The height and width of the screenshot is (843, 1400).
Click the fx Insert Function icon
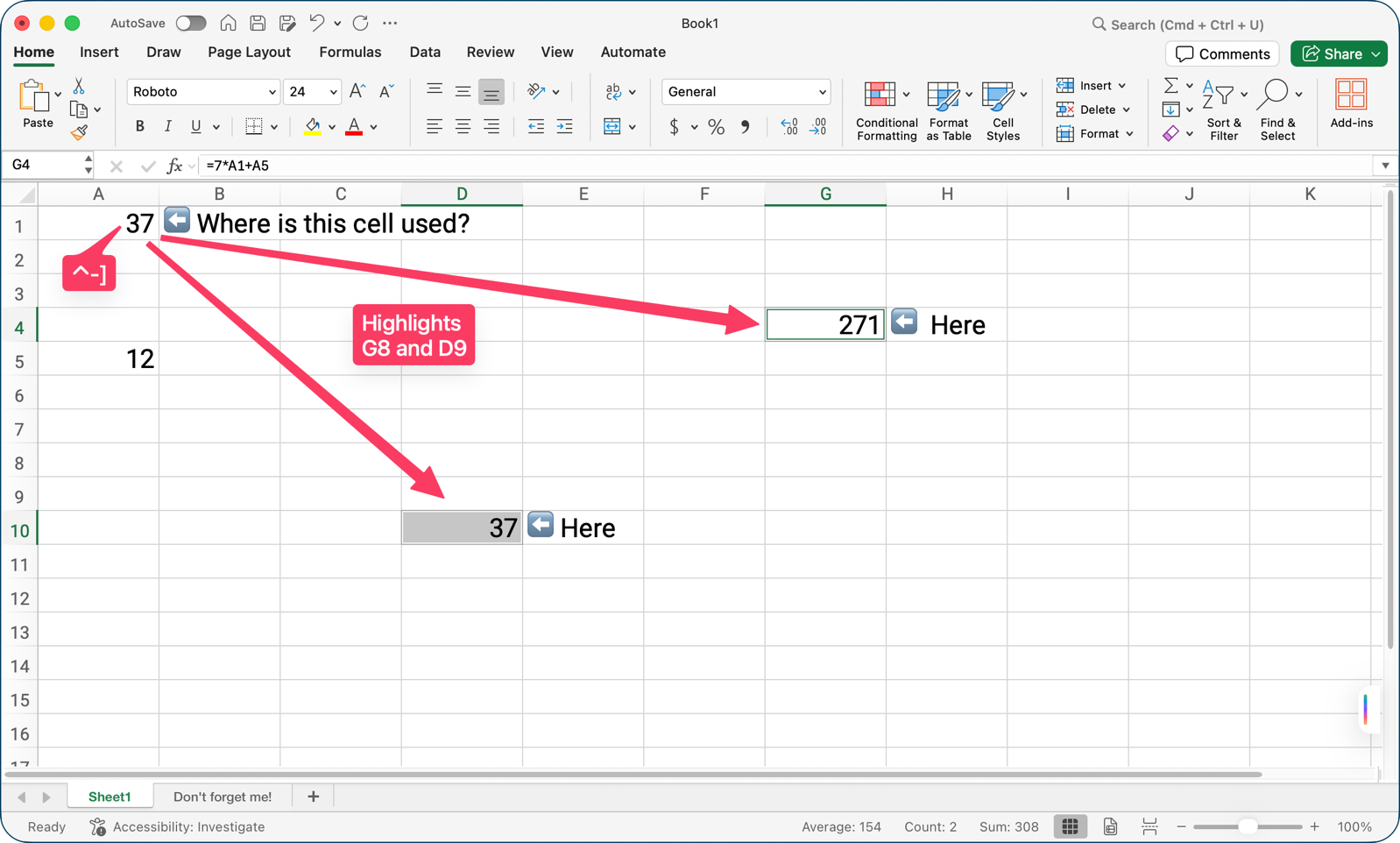tap(175, 166)
